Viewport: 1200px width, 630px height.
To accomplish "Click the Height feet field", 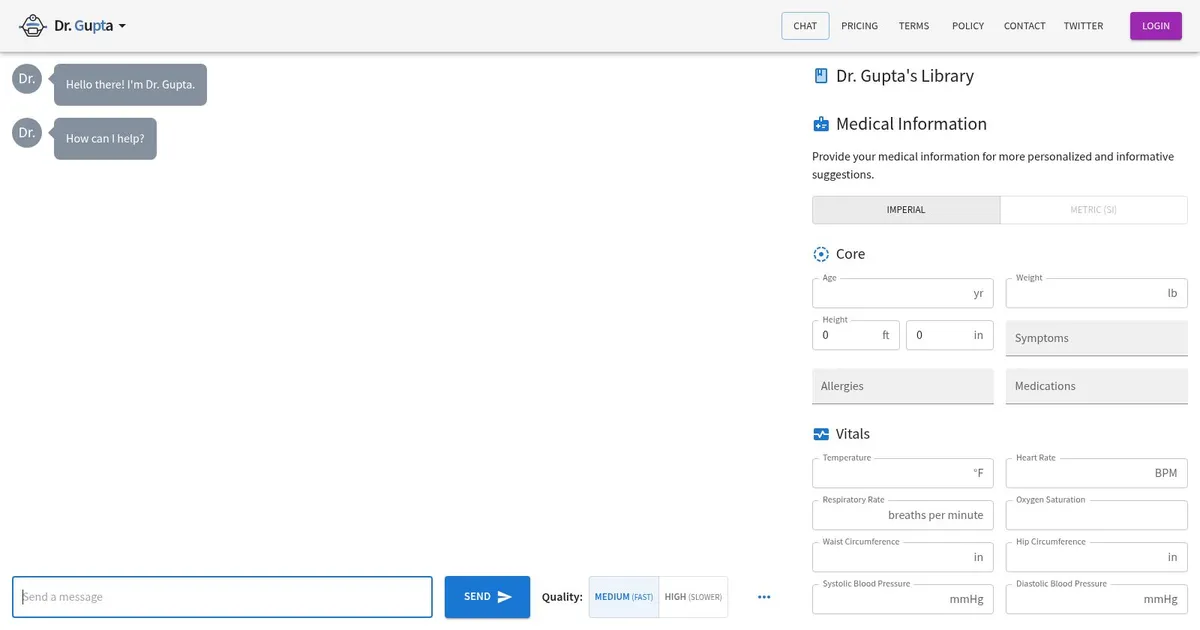I will click(x=856, y=335).
